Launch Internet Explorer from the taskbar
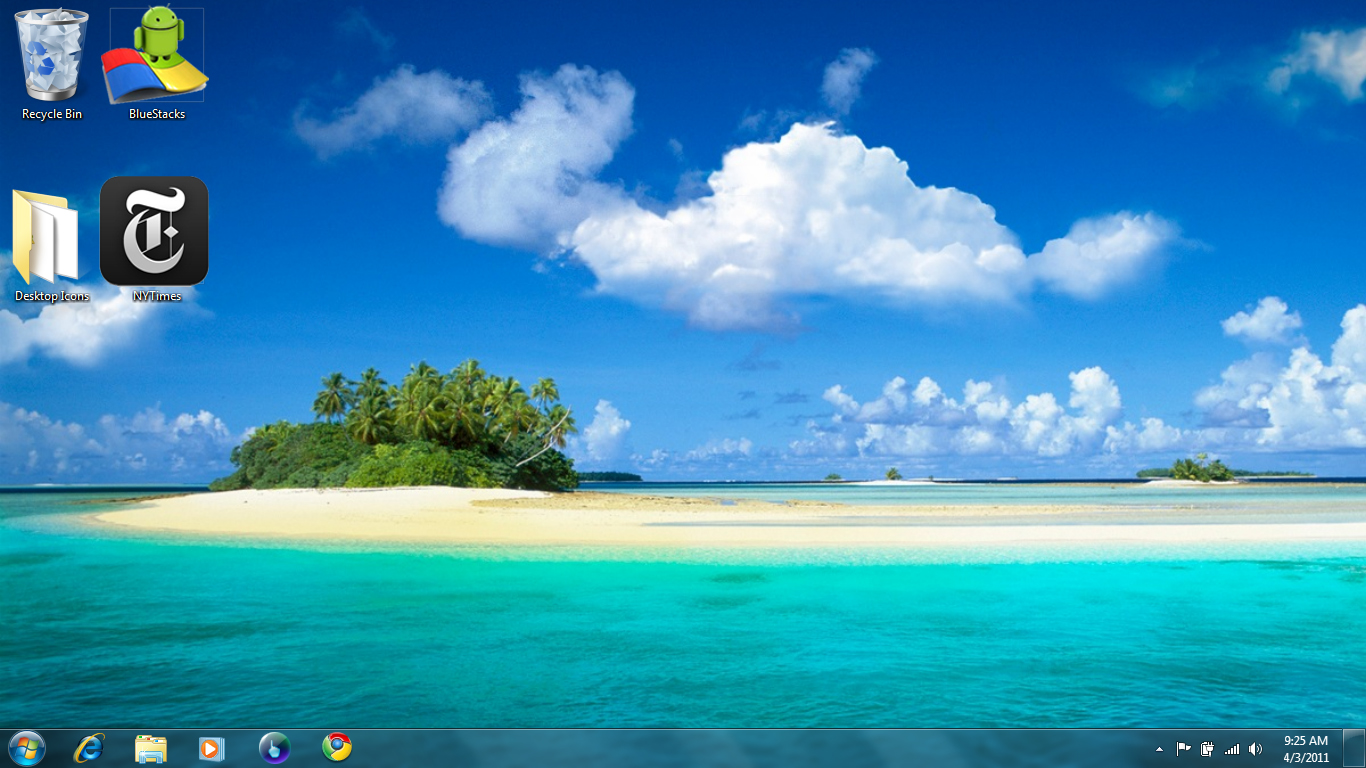 (x=89, y=748)
